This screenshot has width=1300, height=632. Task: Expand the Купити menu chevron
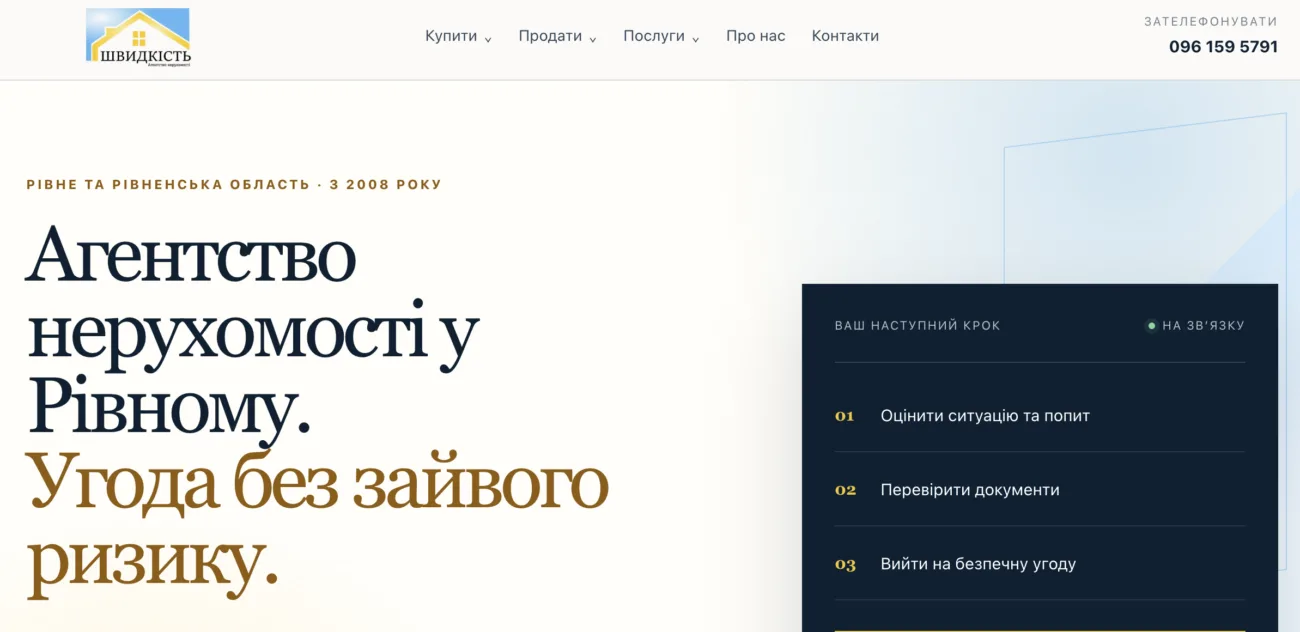point(488,39)
